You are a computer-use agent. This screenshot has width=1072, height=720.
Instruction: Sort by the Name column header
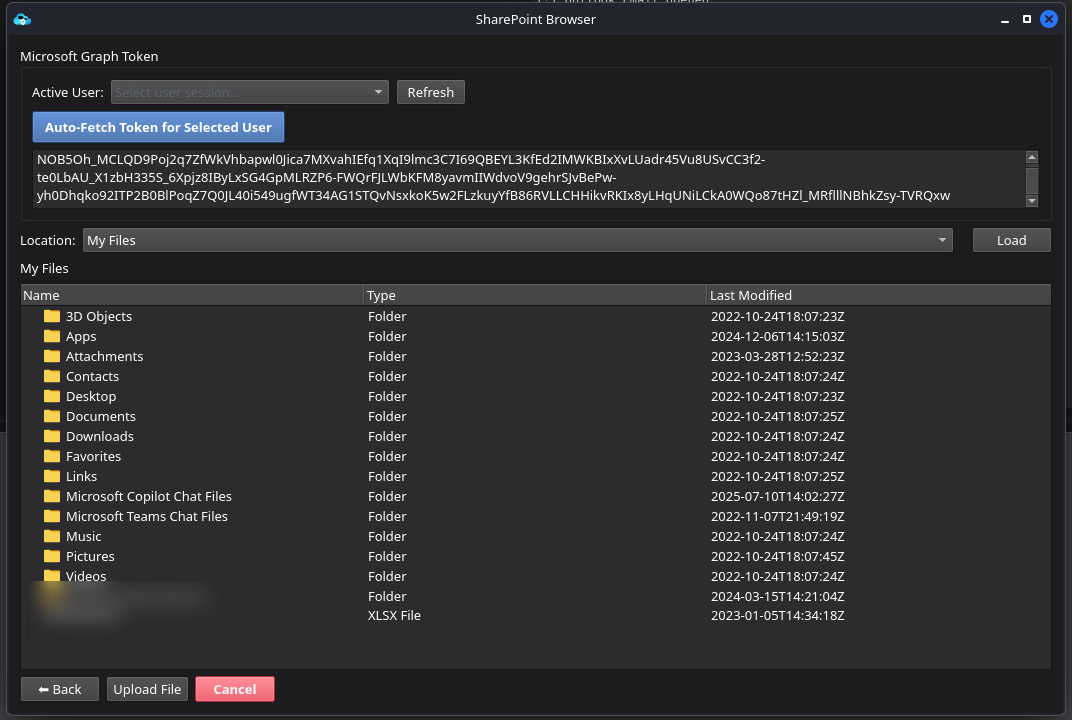click(x=192, y=295)
